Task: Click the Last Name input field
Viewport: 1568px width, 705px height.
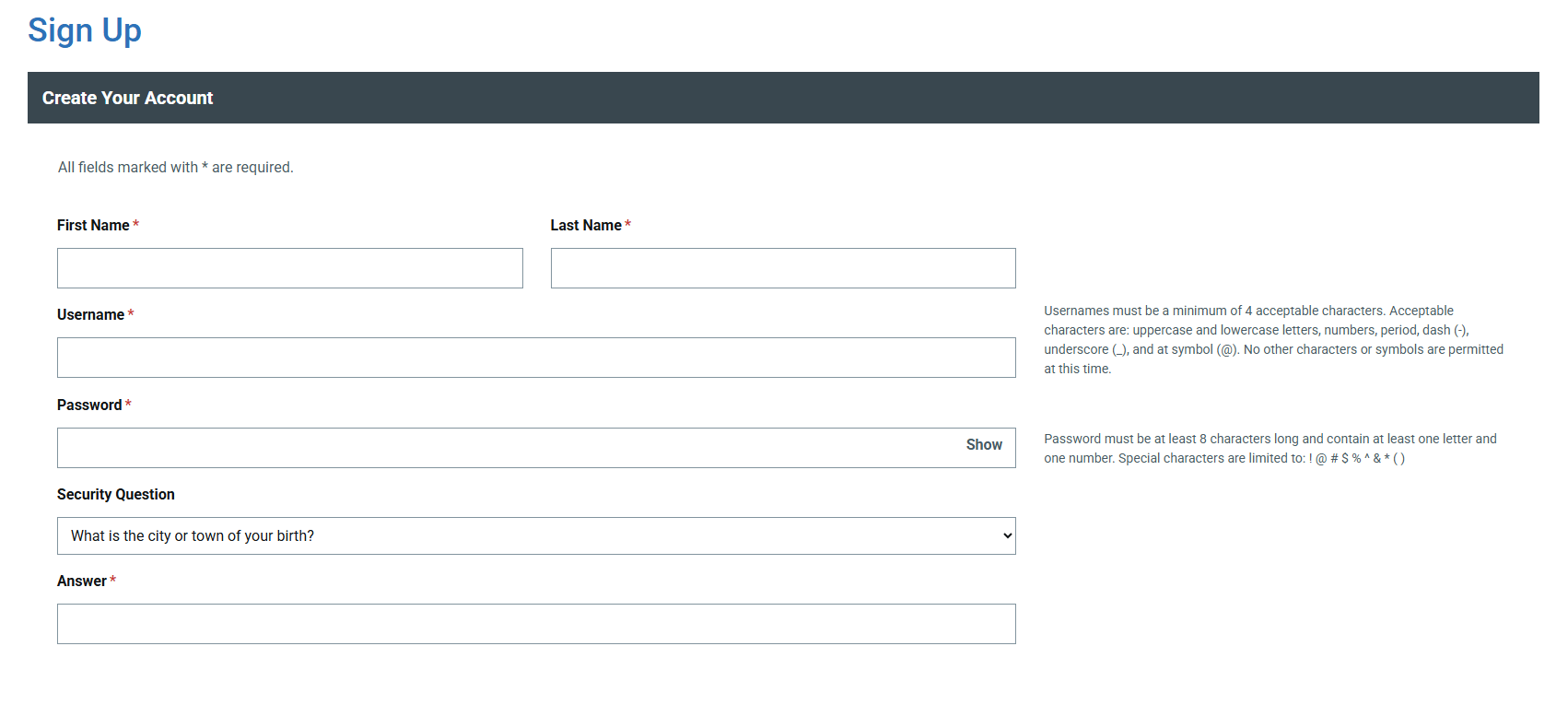Action: click(x=782, y=268)
